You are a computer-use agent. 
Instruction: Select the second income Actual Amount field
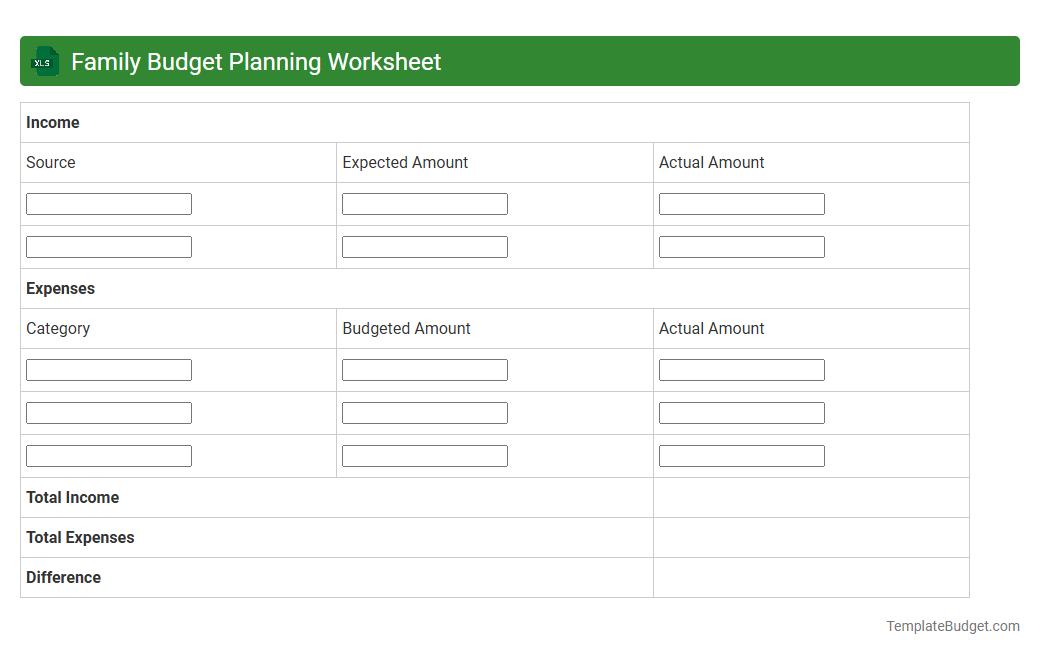741,246
